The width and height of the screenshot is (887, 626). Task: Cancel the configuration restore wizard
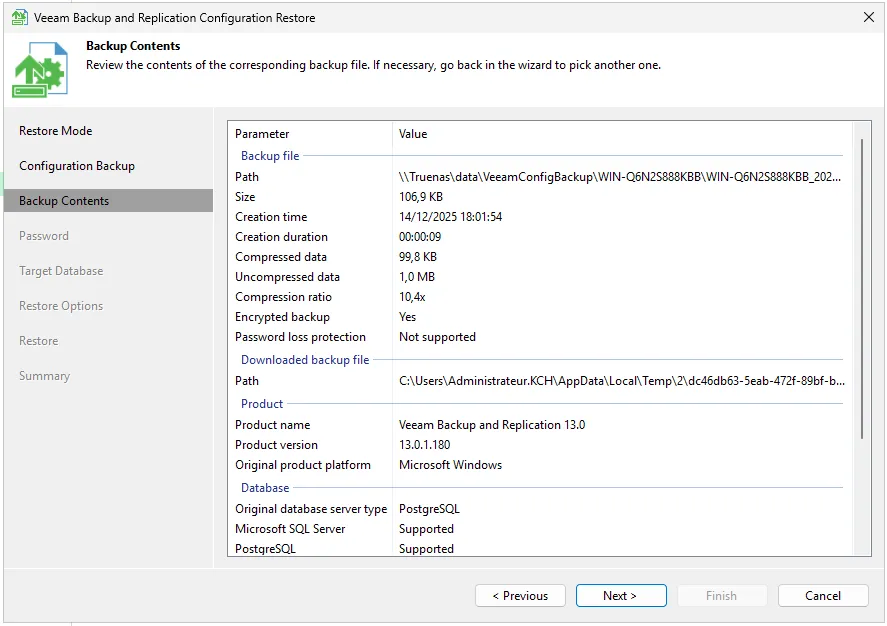(823, 596)
